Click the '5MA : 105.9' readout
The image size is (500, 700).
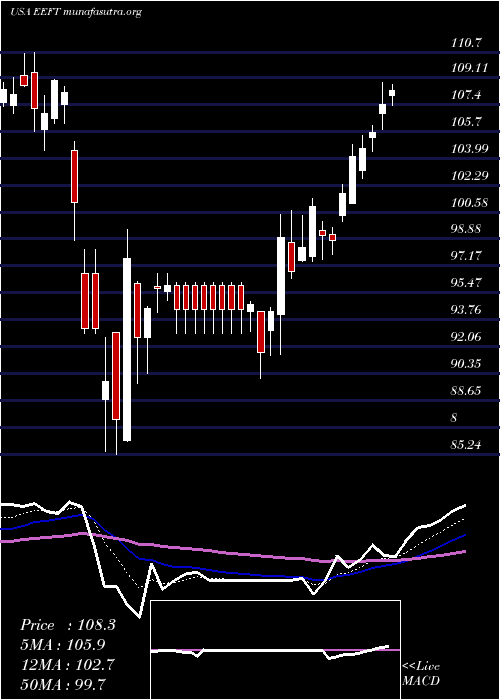click(x=63, y=645)
